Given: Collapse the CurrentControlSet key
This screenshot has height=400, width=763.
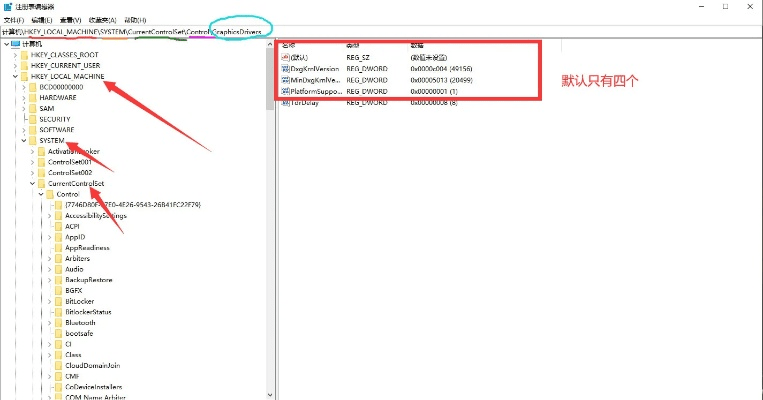Looking at the screenshot, I should [x=32, y=184].
